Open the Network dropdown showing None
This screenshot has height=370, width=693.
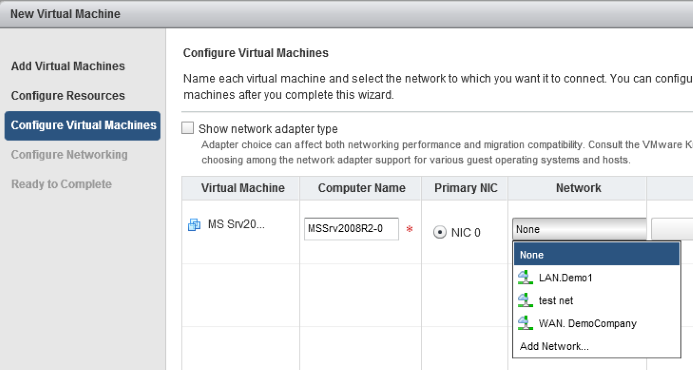point(579,229)
